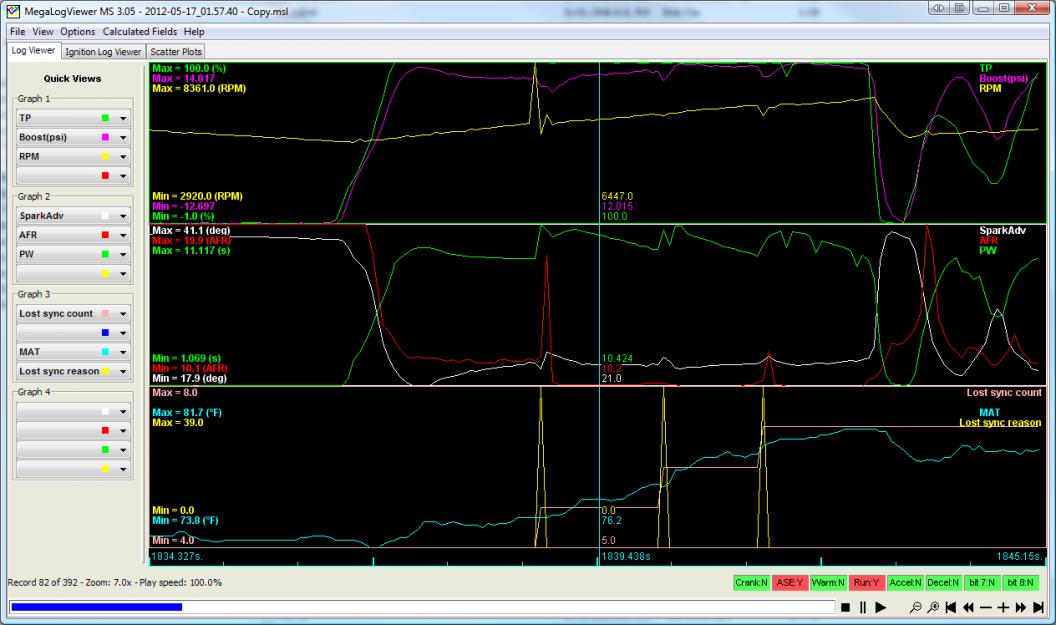Pause the log playback
Image resolution: width=1056 pixels, height=625 pixels.
863,607
